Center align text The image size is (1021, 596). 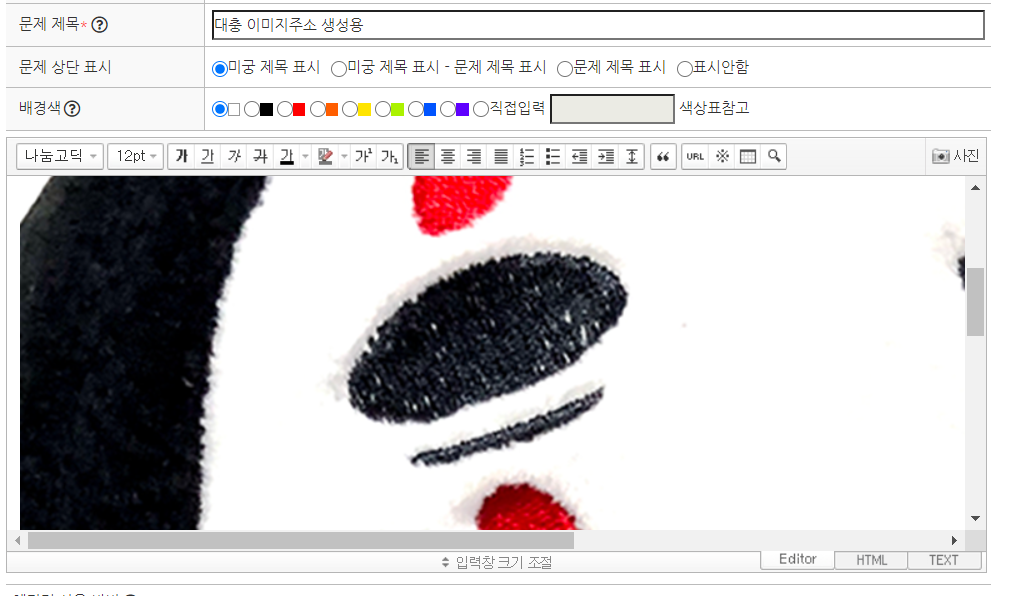447,156
